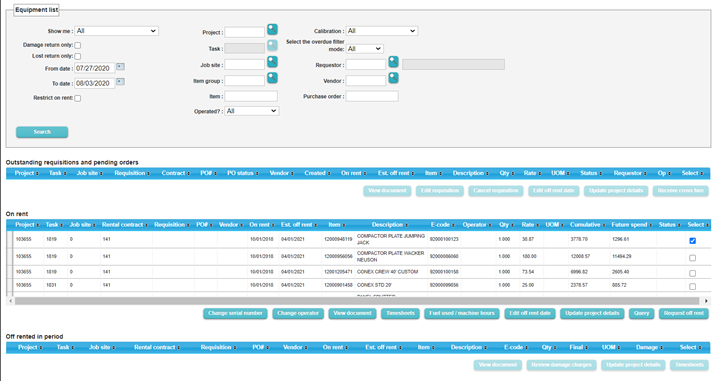
Task: Click the On rent Edit off rent date button
Action: pos(530,314)
